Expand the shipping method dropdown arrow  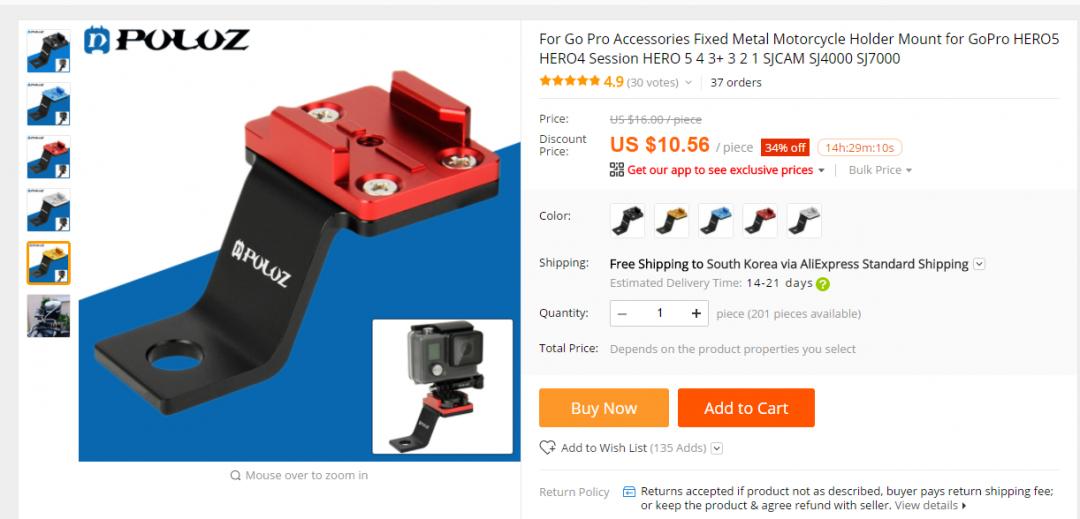(x=979, y=264)
